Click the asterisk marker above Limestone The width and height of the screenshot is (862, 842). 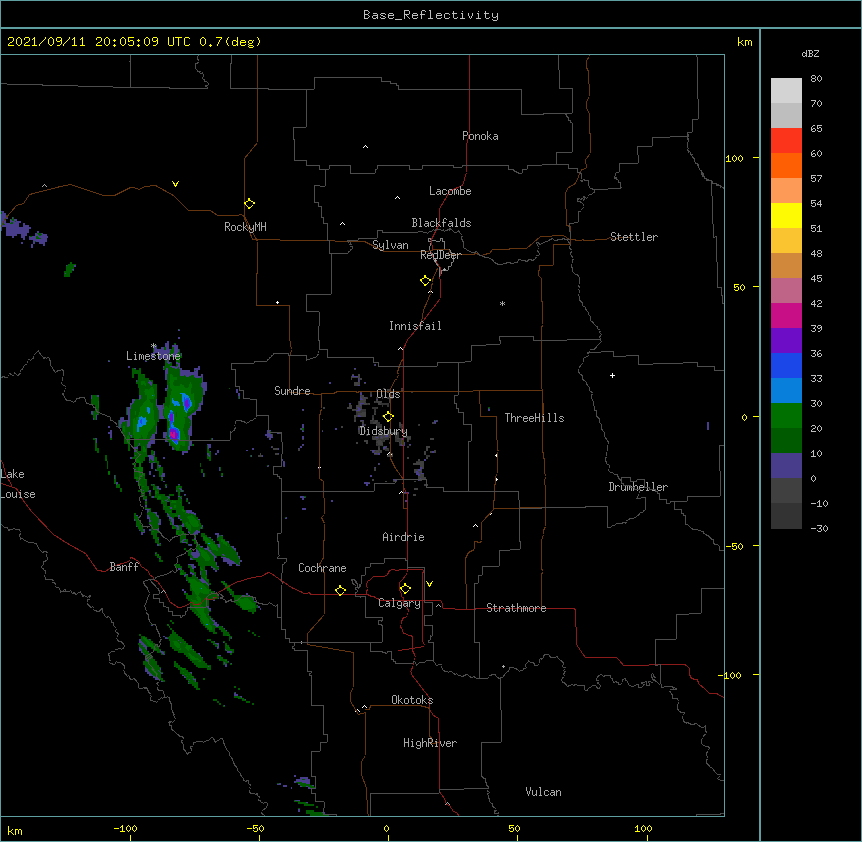coord(154,346)
